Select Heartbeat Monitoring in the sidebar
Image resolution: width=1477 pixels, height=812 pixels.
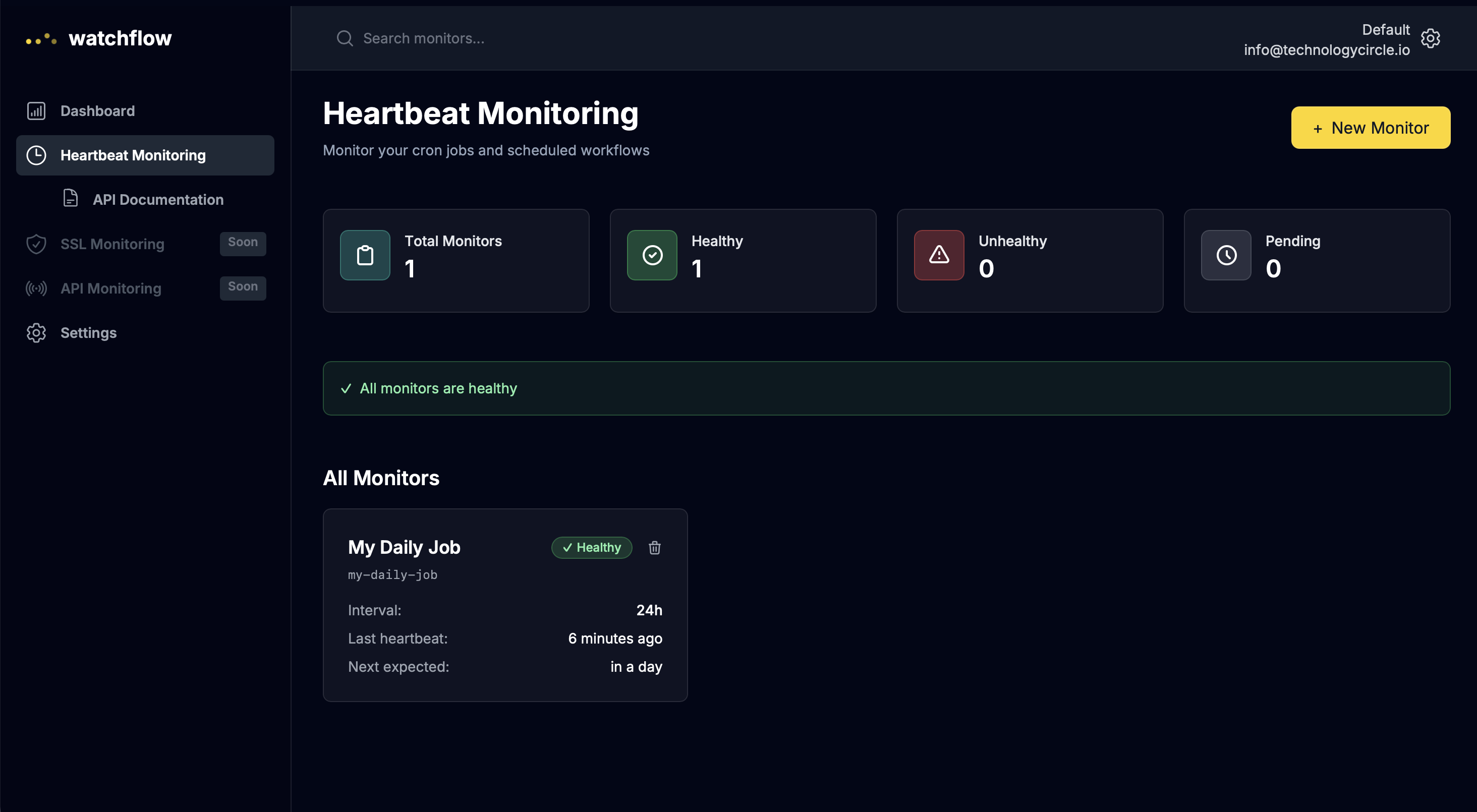point(133,155)
